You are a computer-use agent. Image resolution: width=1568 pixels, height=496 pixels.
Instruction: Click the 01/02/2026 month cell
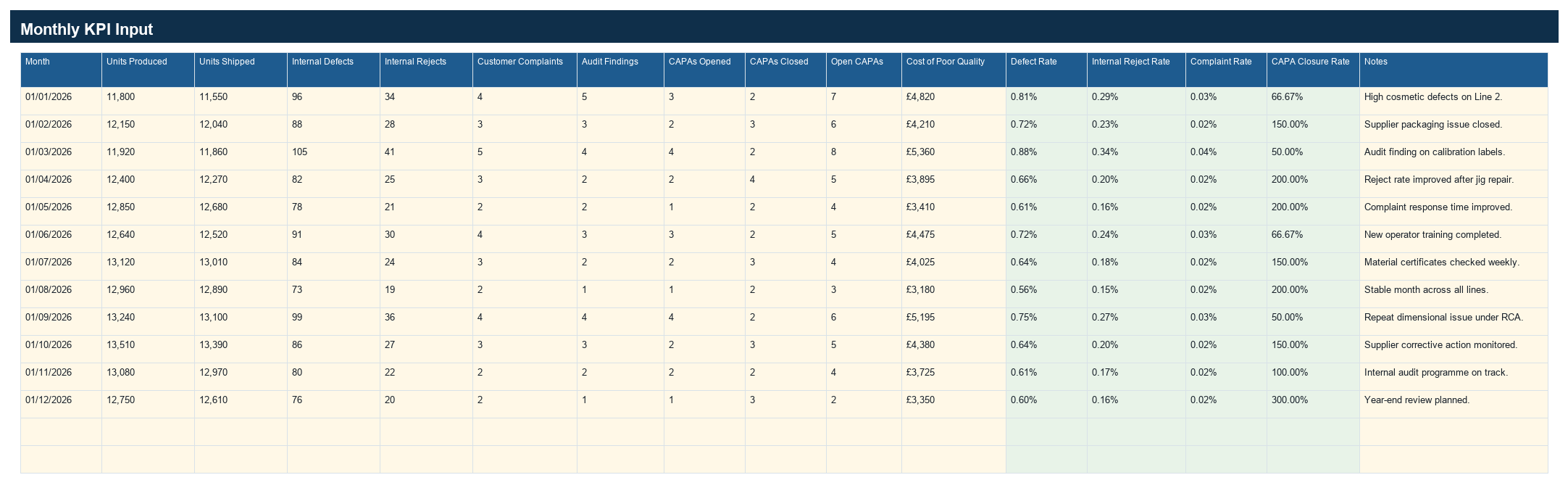click(x=62, y=129)
